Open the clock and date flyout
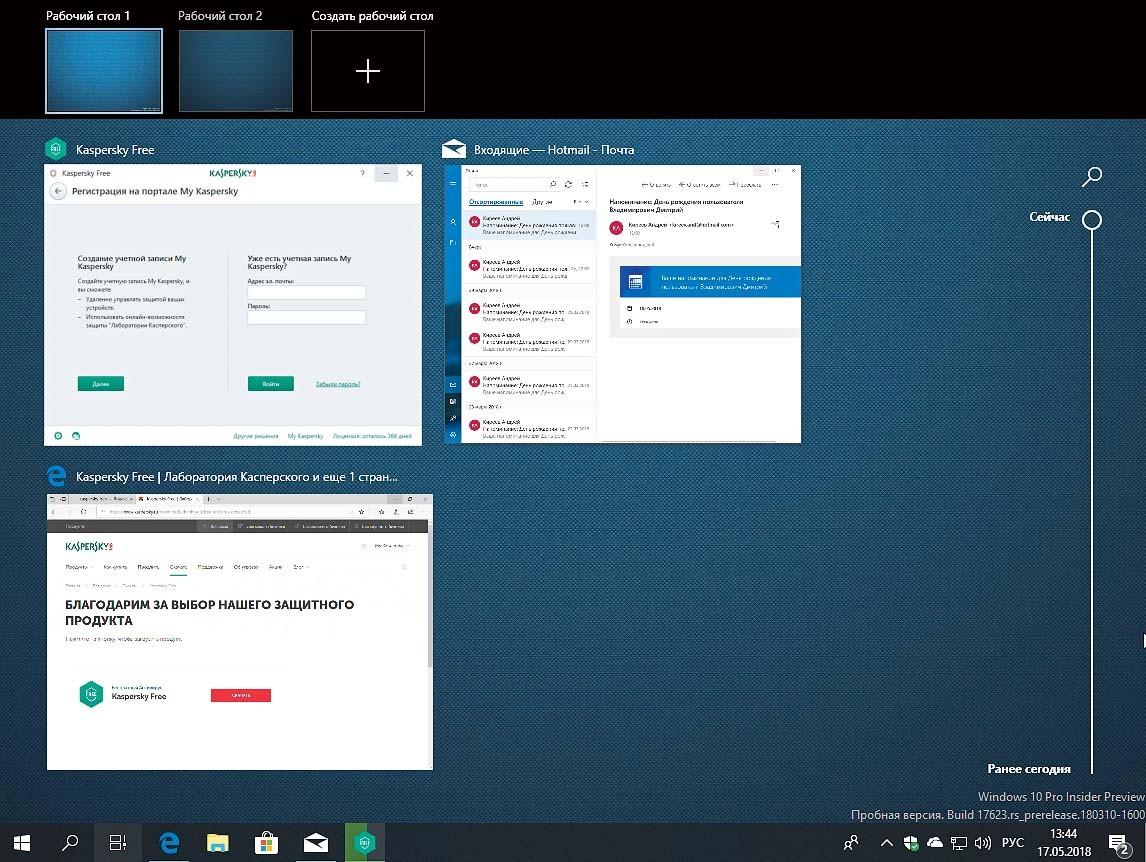1146x862 pixels. [1064, 843]
